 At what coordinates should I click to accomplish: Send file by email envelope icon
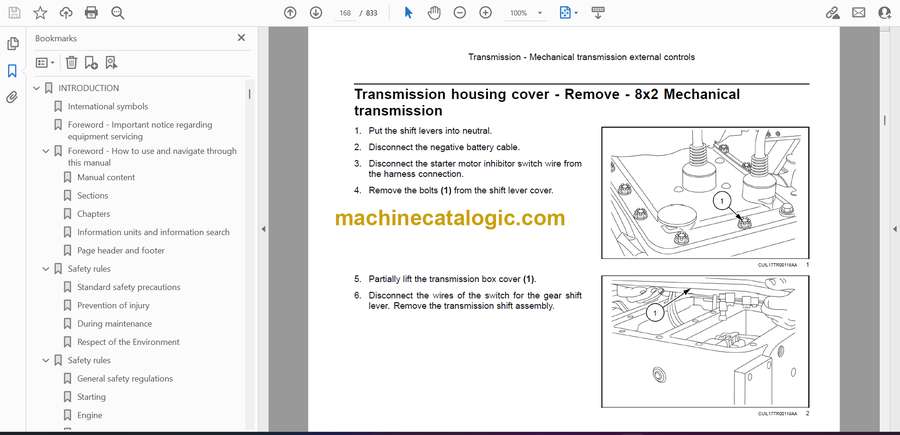(859, 13)
